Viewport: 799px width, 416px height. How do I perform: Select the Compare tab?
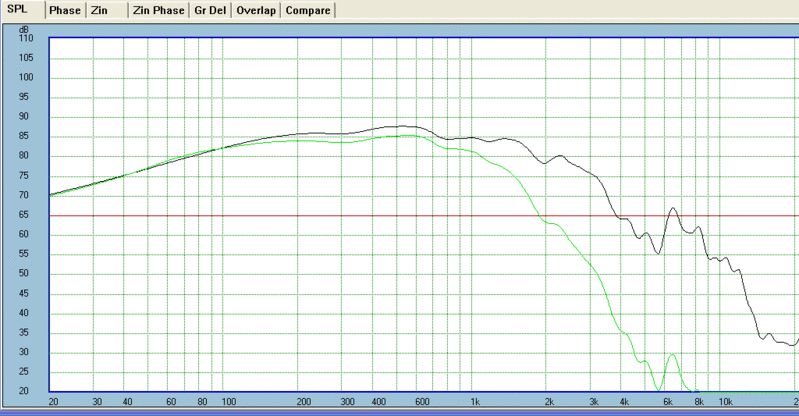coord(308,10)
